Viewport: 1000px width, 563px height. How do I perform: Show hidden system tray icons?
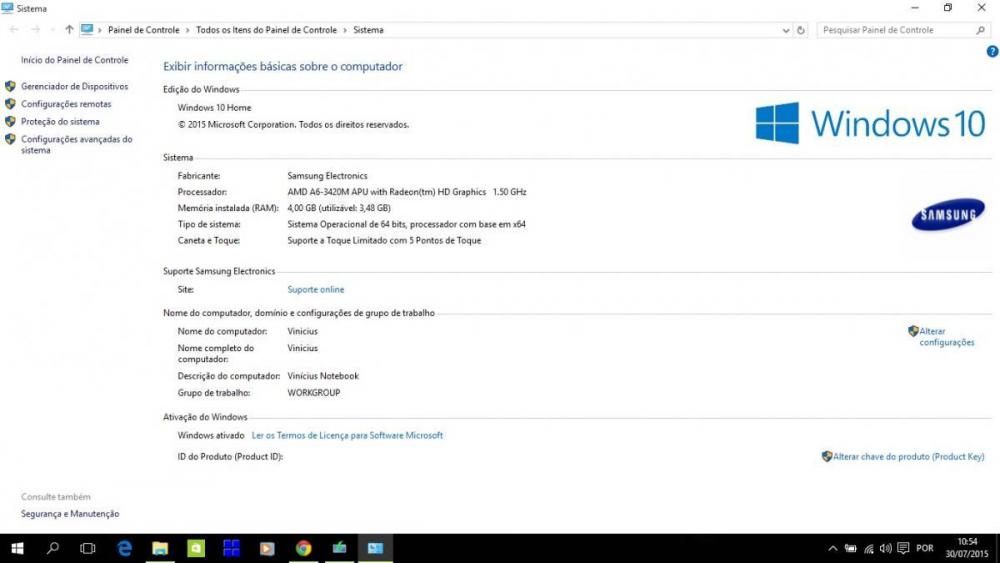pos(833,548)
